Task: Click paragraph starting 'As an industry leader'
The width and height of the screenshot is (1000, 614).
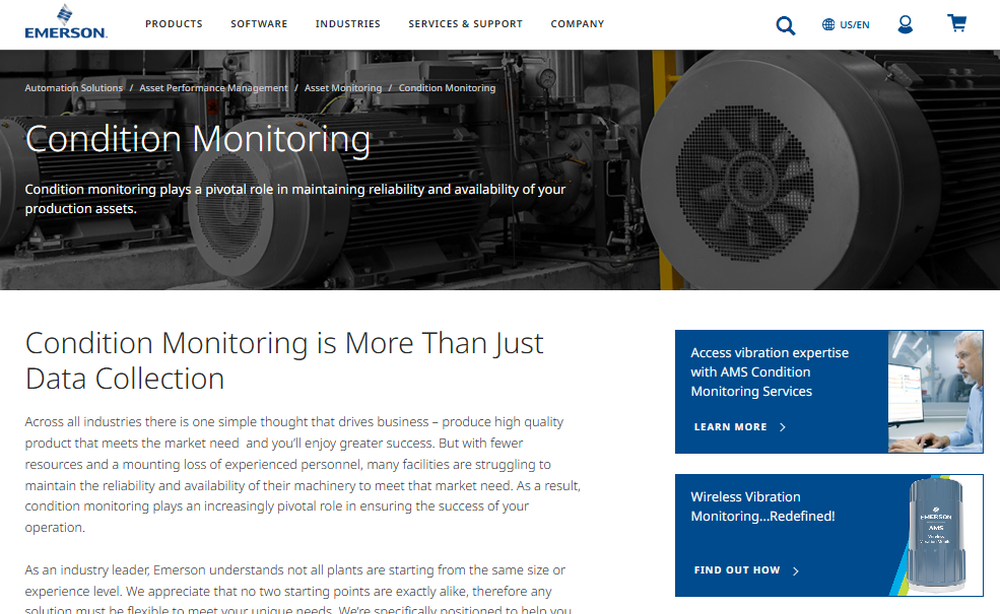Action: point(298,590)
